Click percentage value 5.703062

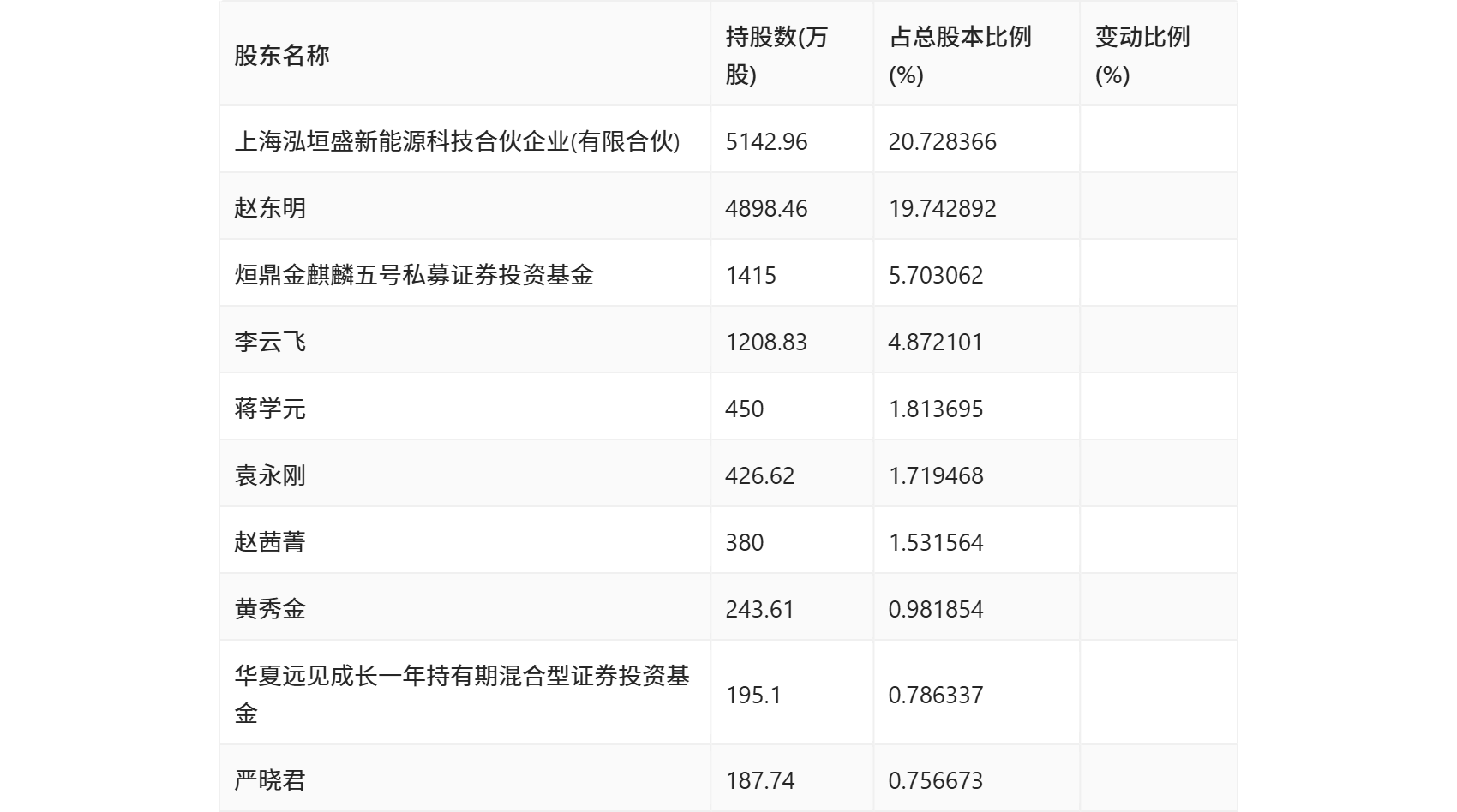(936, 275)
